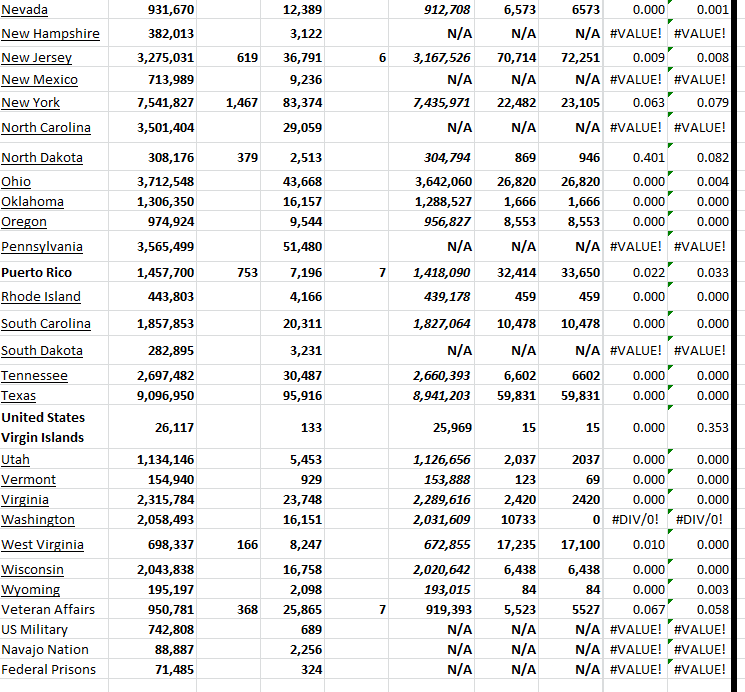Select the Veteran Affairs row label
The image size is (745, 692).
[48, 609]
